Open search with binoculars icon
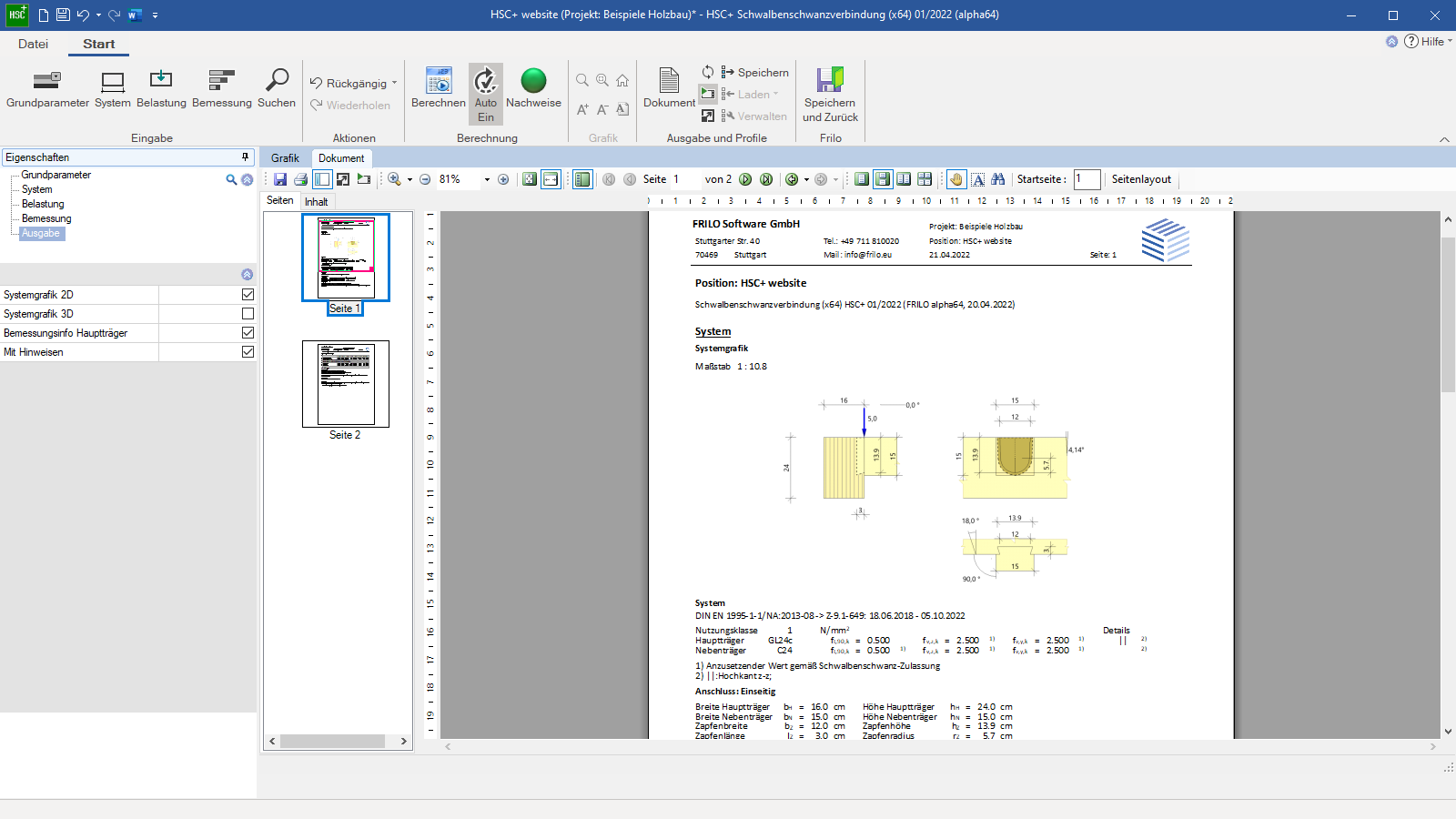 (x=998, y=179)
